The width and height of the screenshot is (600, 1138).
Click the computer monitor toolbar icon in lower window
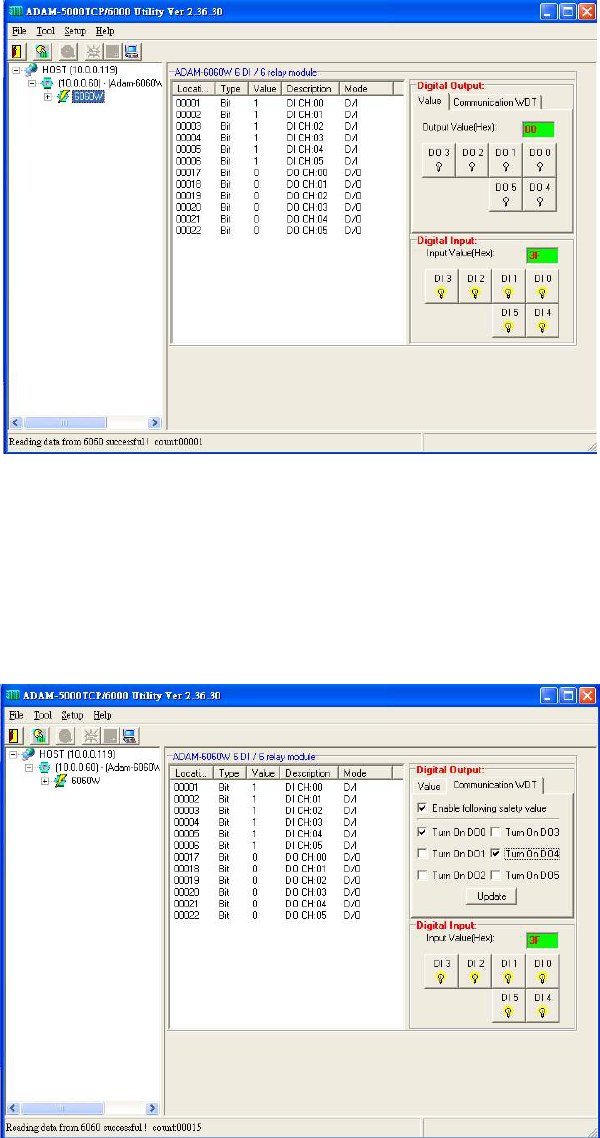pos(130,734)
